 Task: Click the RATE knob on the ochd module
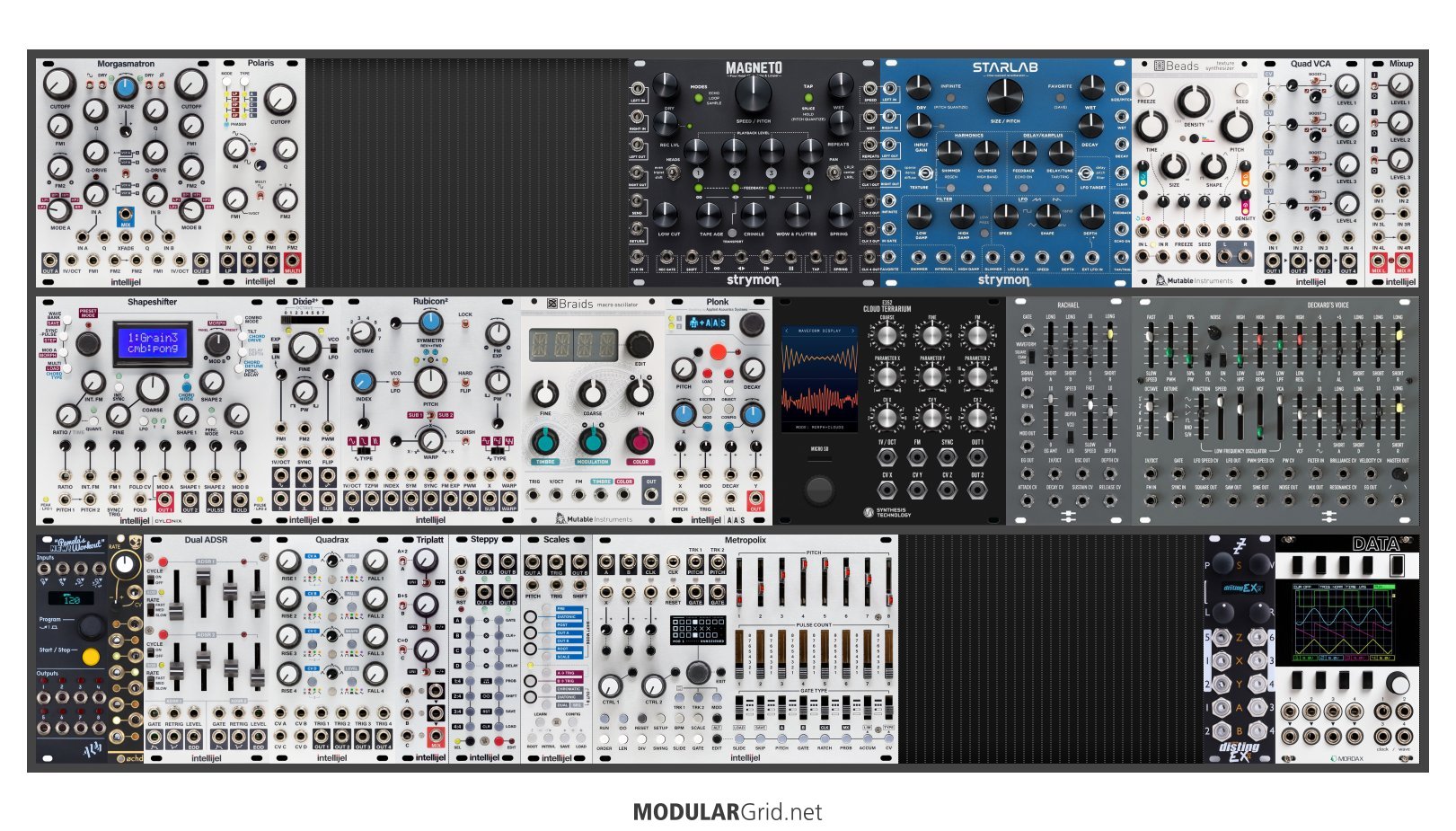tap(127, 565)
